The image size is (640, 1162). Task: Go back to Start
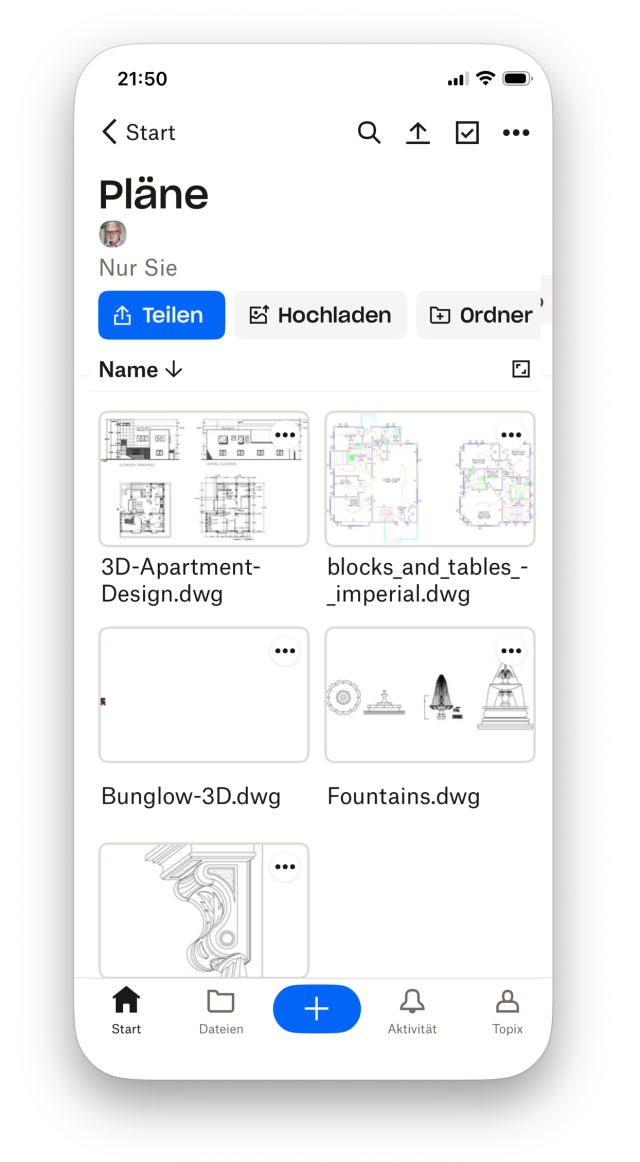coord(139,133)
